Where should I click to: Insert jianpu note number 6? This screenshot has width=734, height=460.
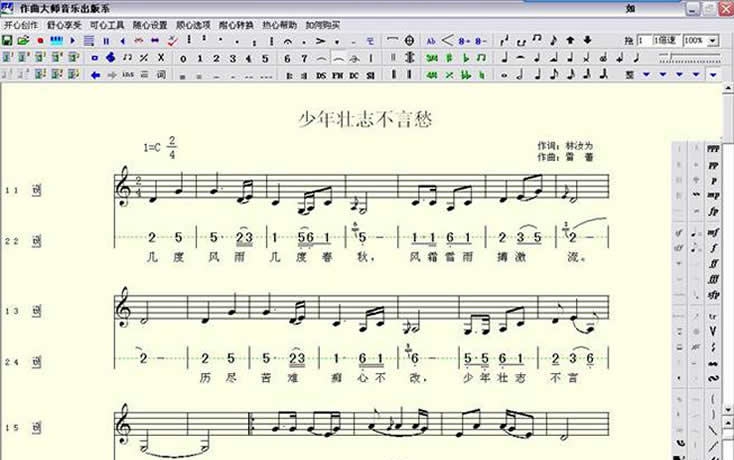click(x=287, y=58)
